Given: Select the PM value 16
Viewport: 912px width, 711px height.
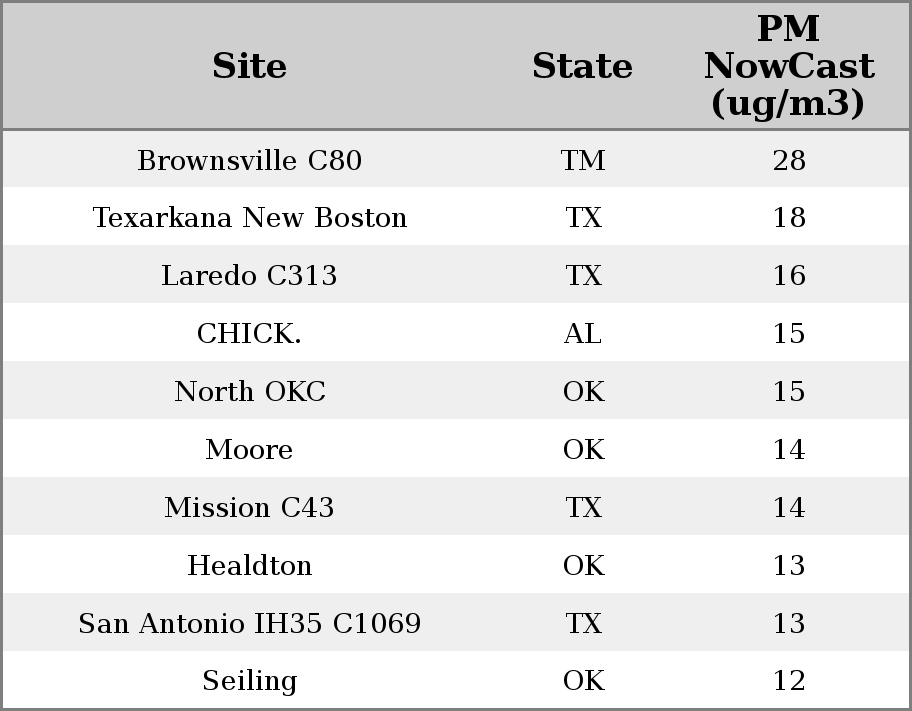Looking at the screenshot, I should (x=789, y=276).
